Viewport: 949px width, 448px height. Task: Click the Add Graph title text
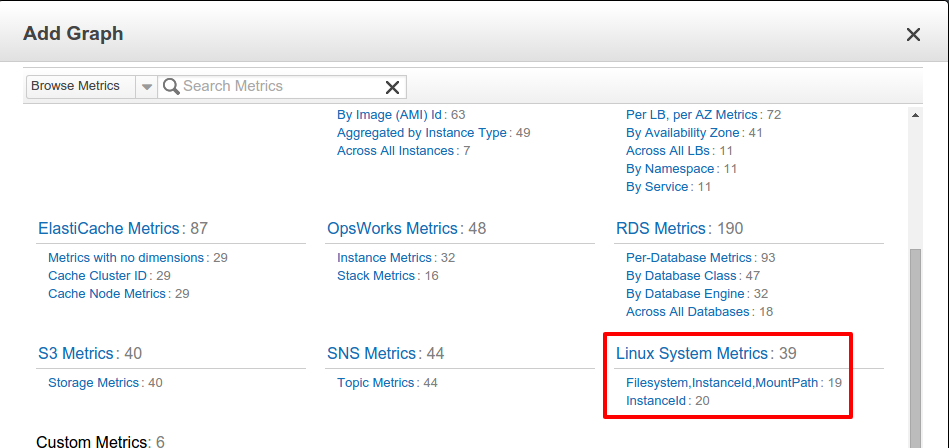point(73,33)
